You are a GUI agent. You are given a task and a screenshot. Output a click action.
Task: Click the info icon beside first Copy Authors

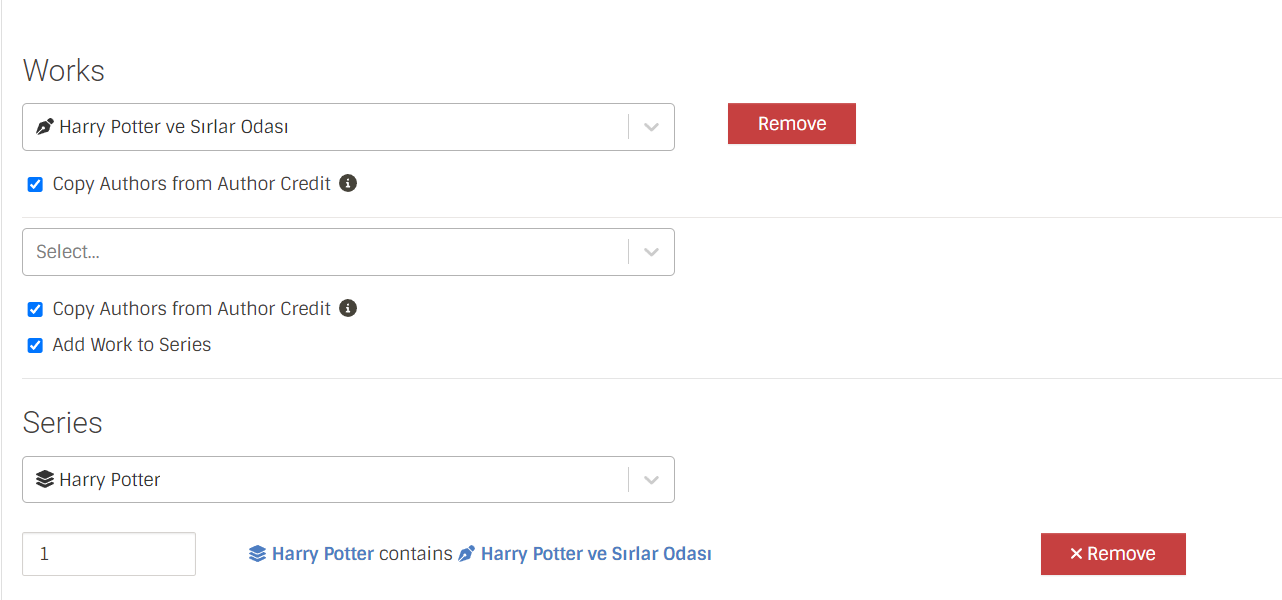(348, 183)
